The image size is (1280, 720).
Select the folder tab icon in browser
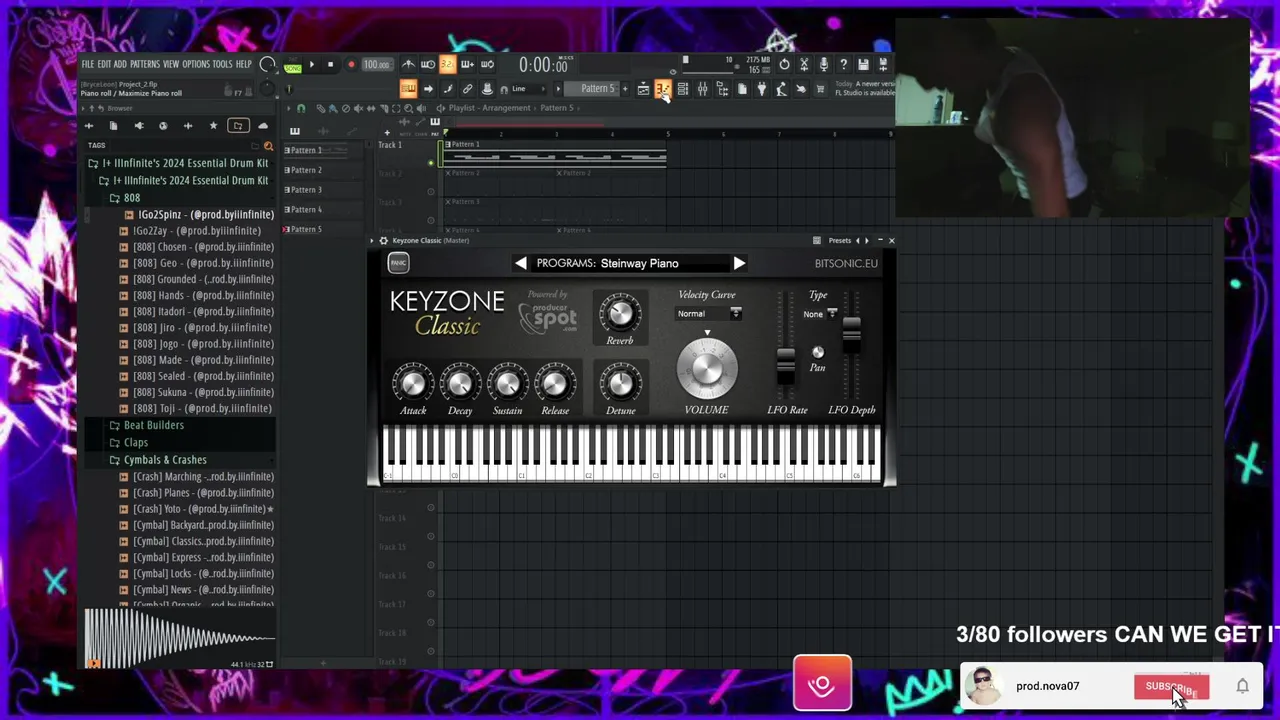[238, 126]
